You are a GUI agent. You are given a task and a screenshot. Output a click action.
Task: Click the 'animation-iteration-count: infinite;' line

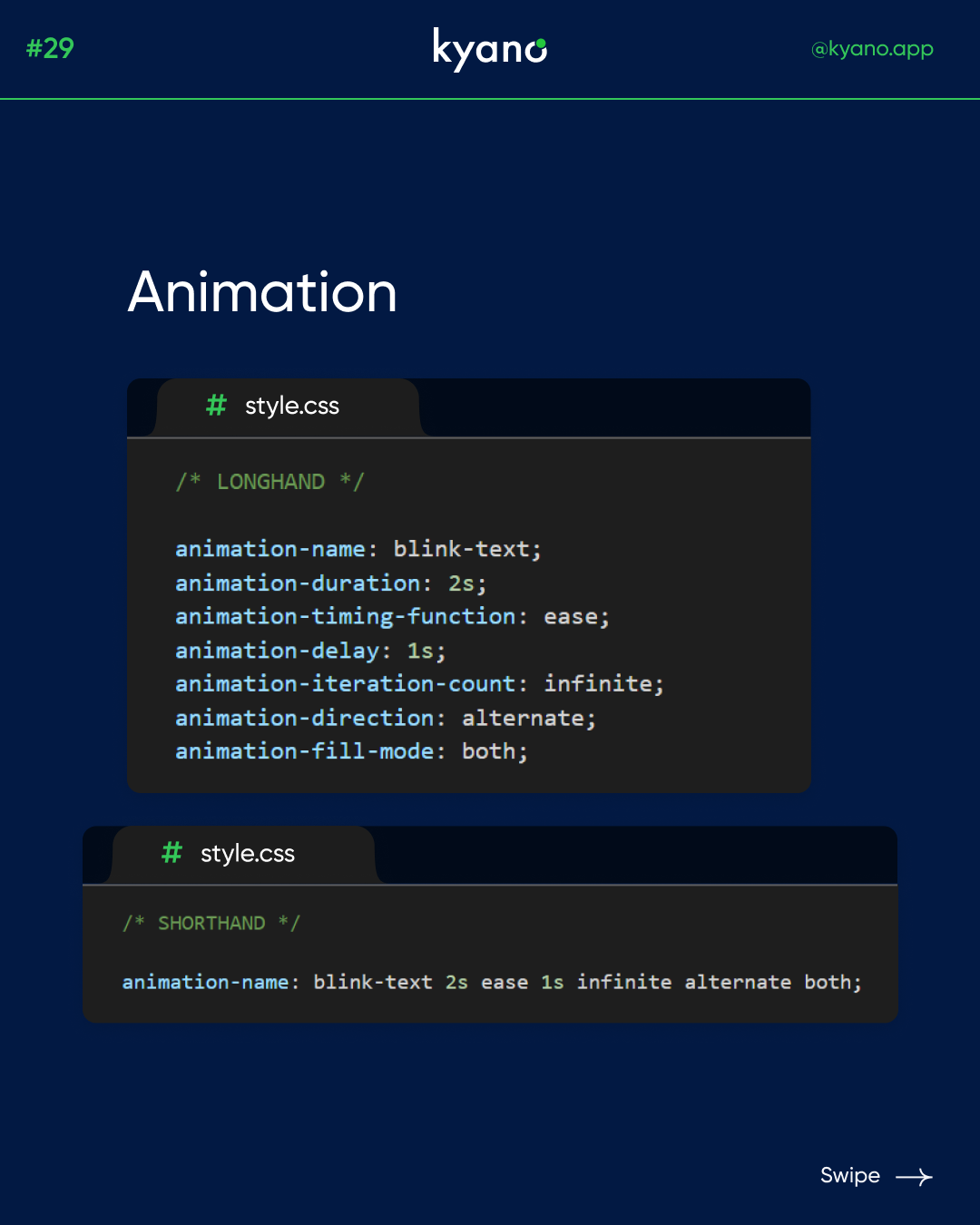[x=420, y=684]
